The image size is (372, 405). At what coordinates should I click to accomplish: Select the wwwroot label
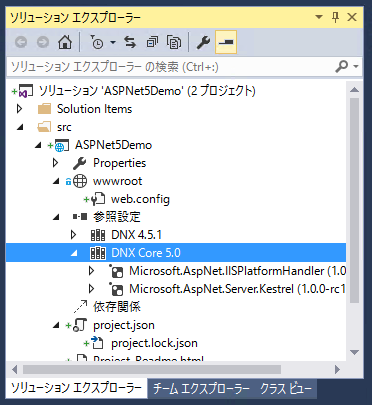pos(117,181)
